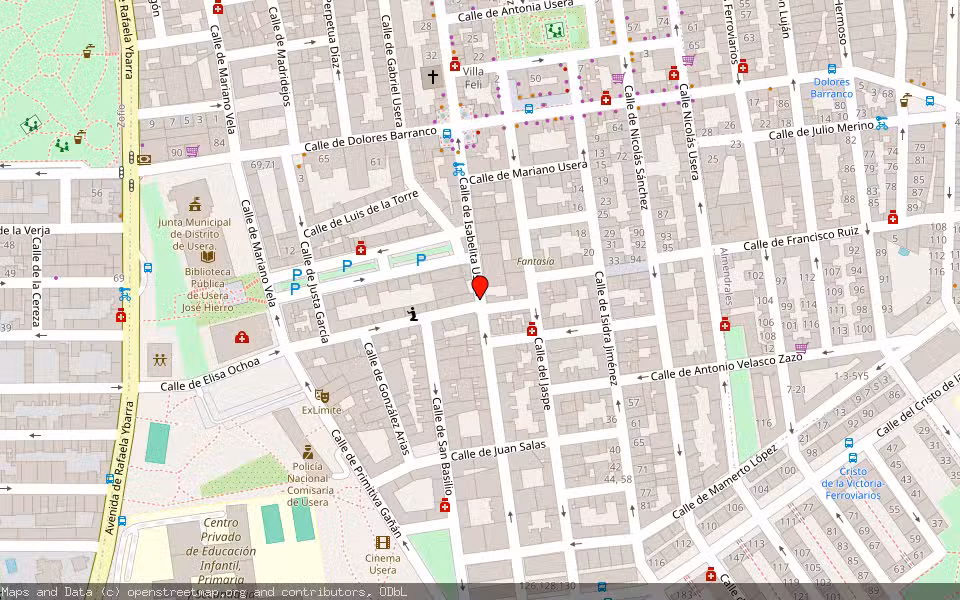Click the black information 'i' icon
The width and height of the screenshot is (960, 600).
tap(413, 314)
